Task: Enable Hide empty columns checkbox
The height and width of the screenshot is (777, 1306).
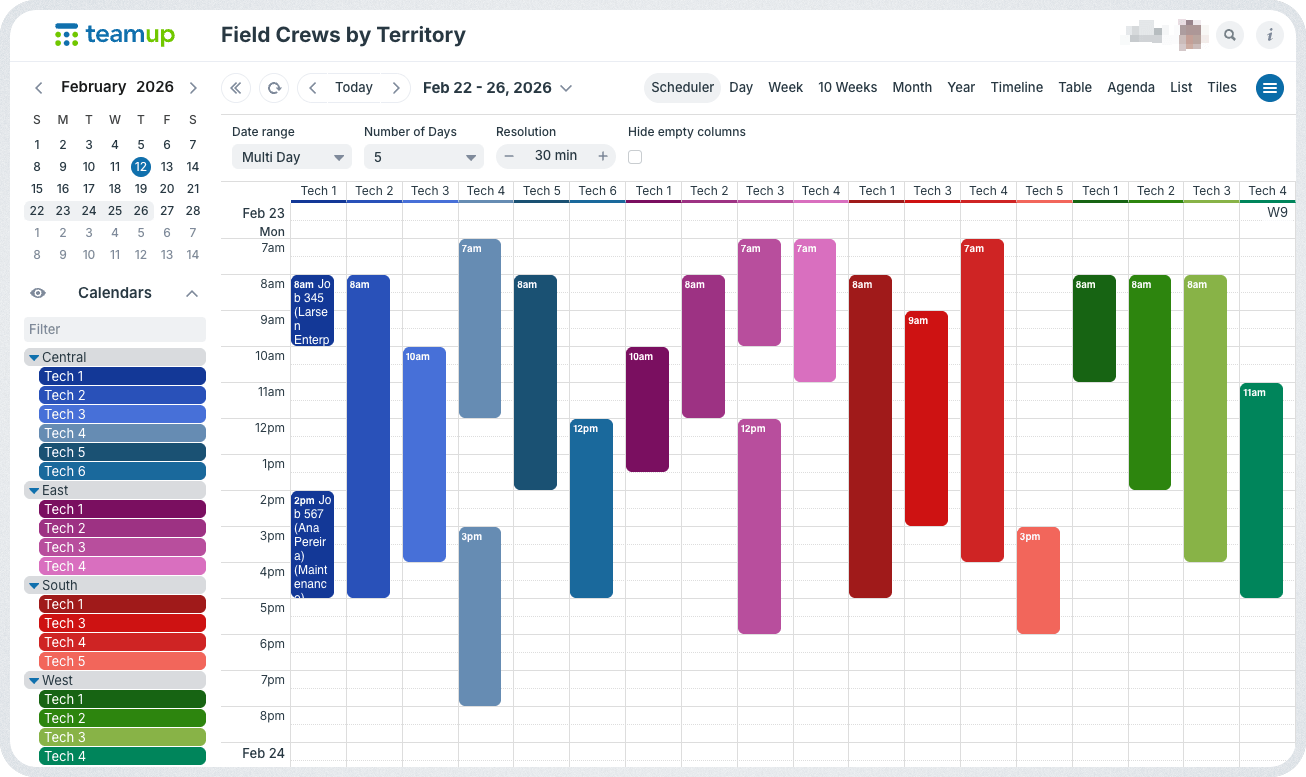Action: click(x=635, y=157)
